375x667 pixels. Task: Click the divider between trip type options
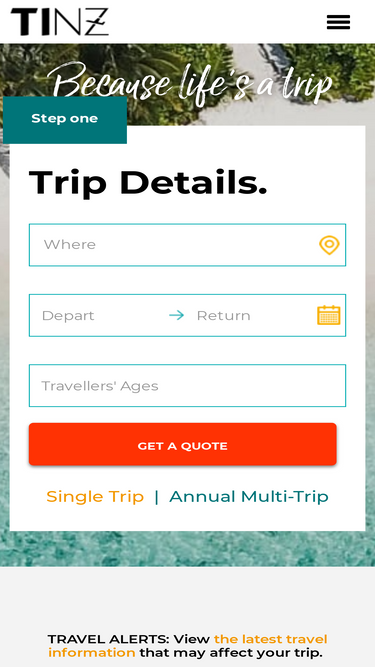point(156,496)
